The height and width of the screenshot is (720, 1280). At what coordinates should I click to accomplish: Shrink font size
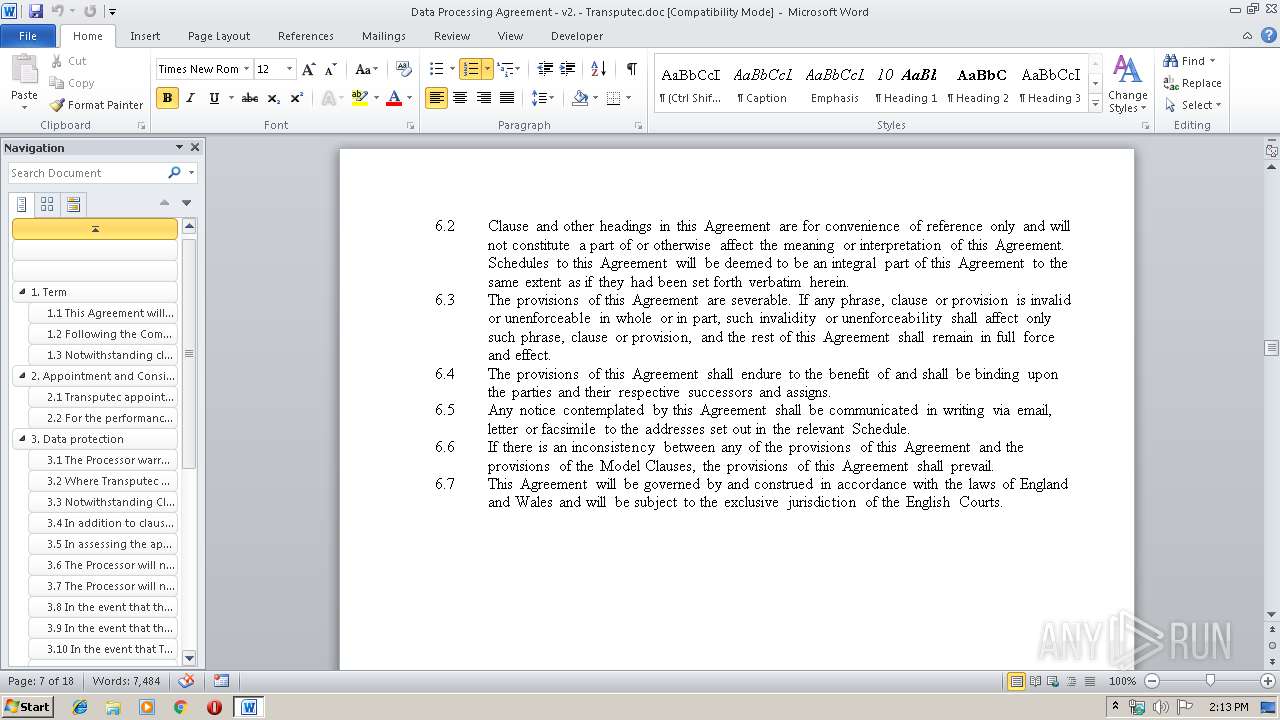(330, 69)
